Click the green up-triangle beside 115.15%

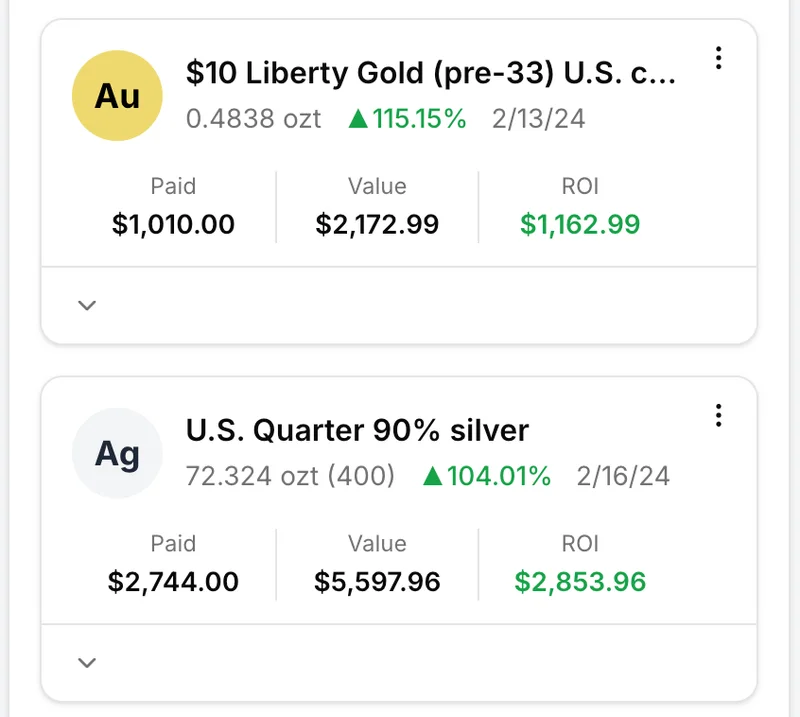tap(358, 120)
